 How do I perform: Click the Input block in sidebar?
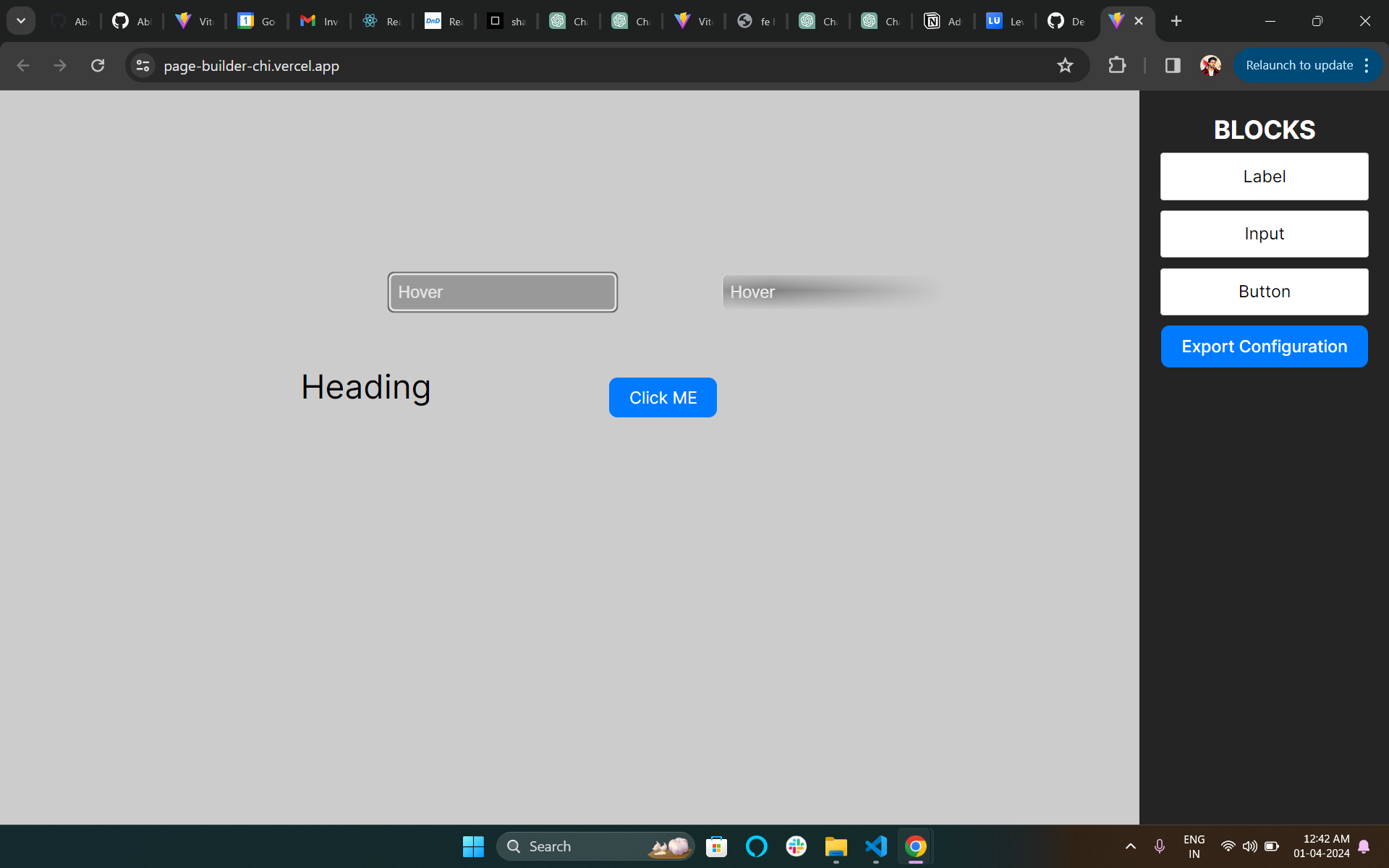(1264, 233)
